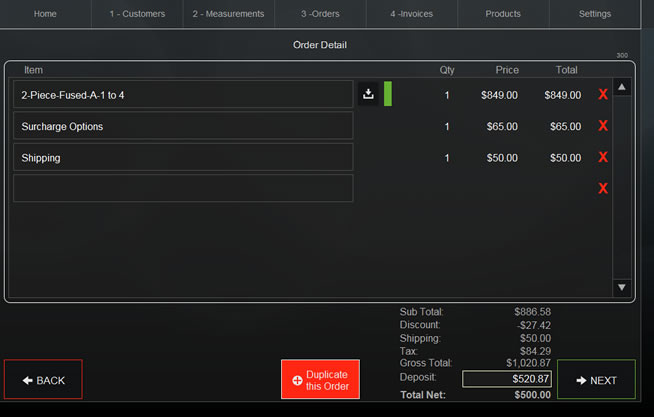Click the NEXT button
The width and height of the screenshot is (654, 417).
596,379
